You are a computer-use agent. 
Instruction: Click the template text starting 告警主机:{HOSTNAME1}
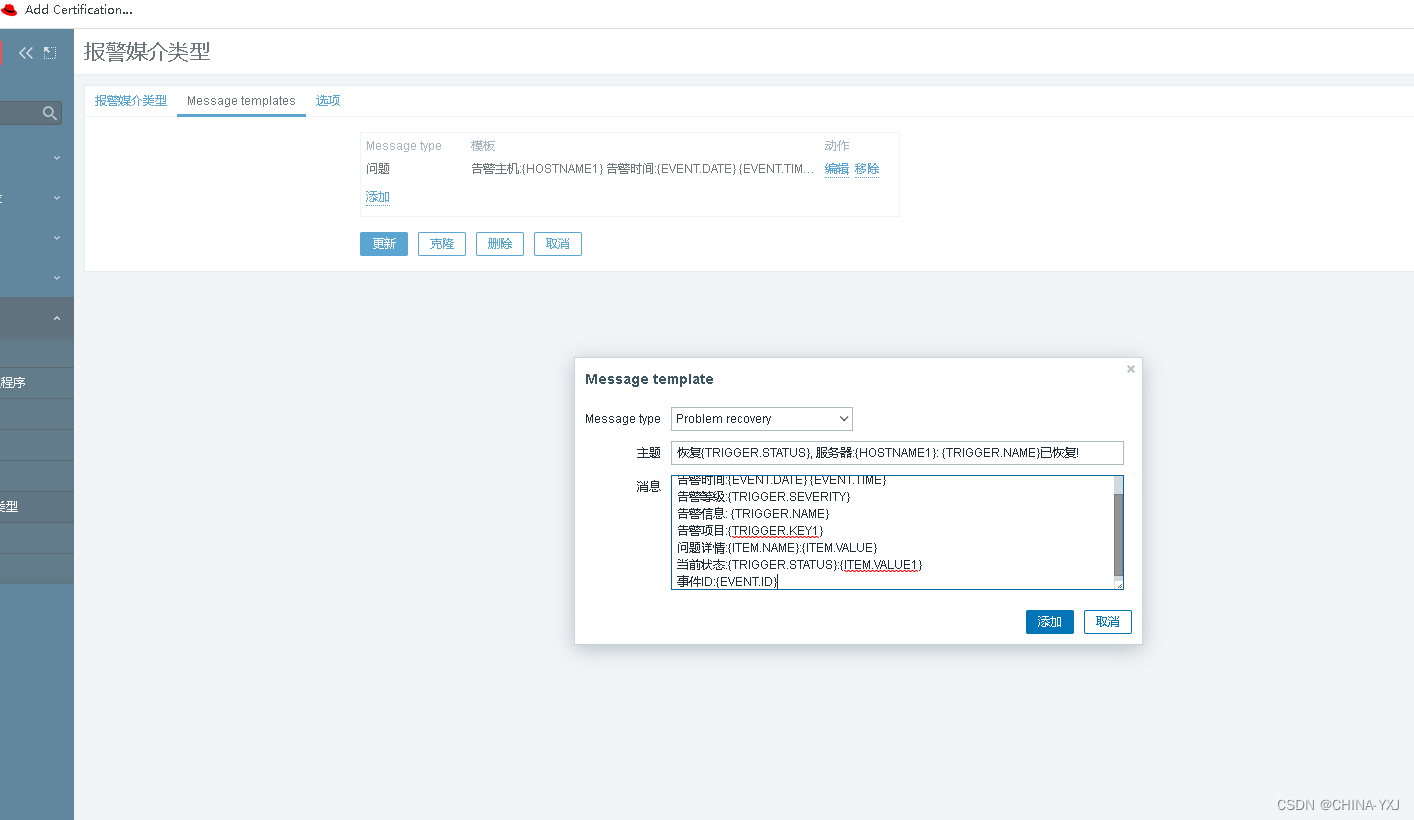[643, 169]
